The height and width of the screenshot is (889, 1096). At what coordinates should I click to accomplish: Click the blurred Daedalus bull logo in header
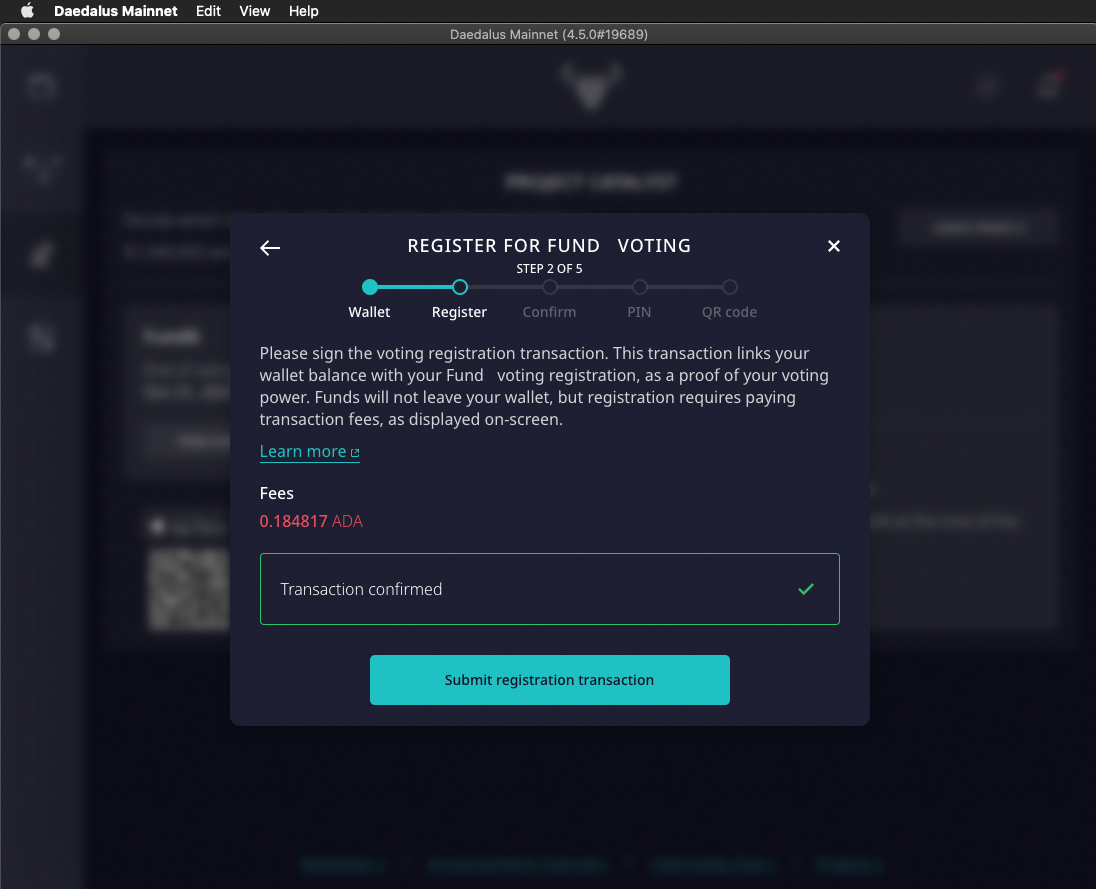(590, 84)
